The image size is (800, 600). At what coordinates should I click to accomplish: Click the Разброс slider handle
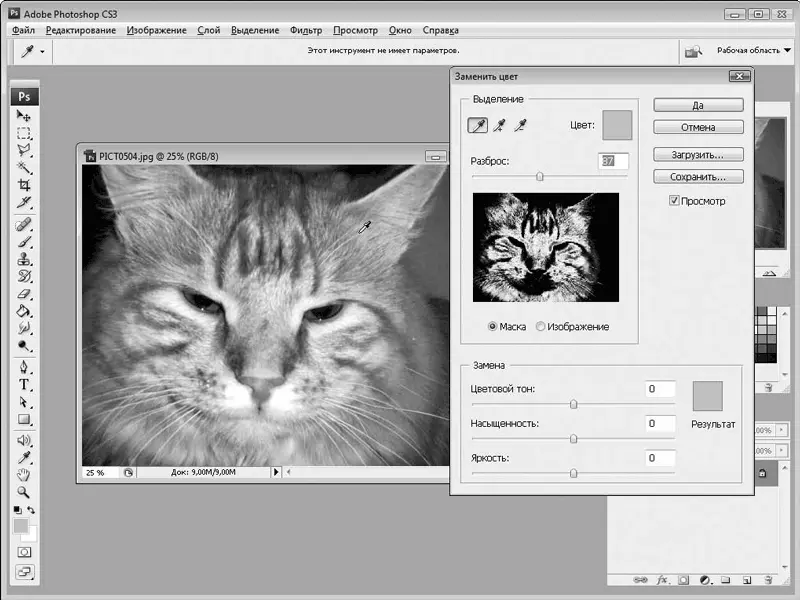click(540, 177)
